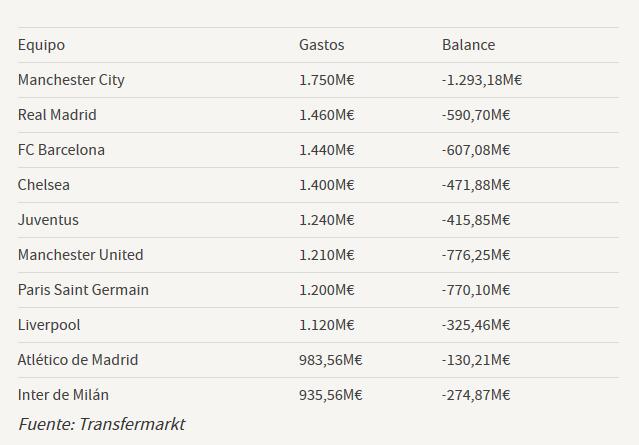Screen dimensions: 639x445
Task: Select Liverpool's 1.120M€ spending cell
Action: tap(327, 325)
